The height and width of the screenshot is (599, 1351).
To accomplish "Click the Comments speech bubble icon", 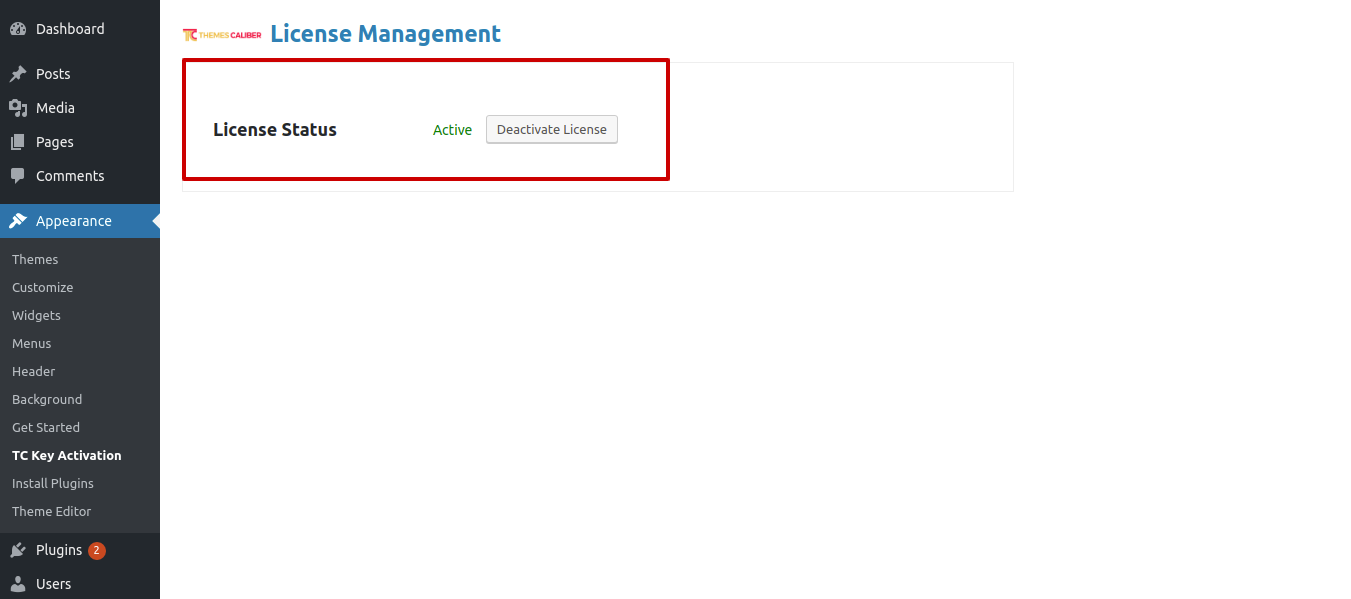I will [x=18, y=176].
